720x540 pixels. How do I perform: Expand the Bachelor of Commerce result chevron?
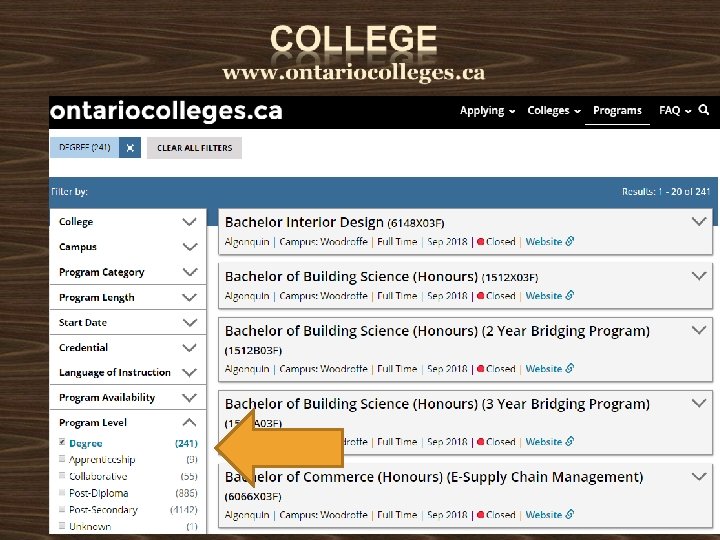[x=699, y=478]
